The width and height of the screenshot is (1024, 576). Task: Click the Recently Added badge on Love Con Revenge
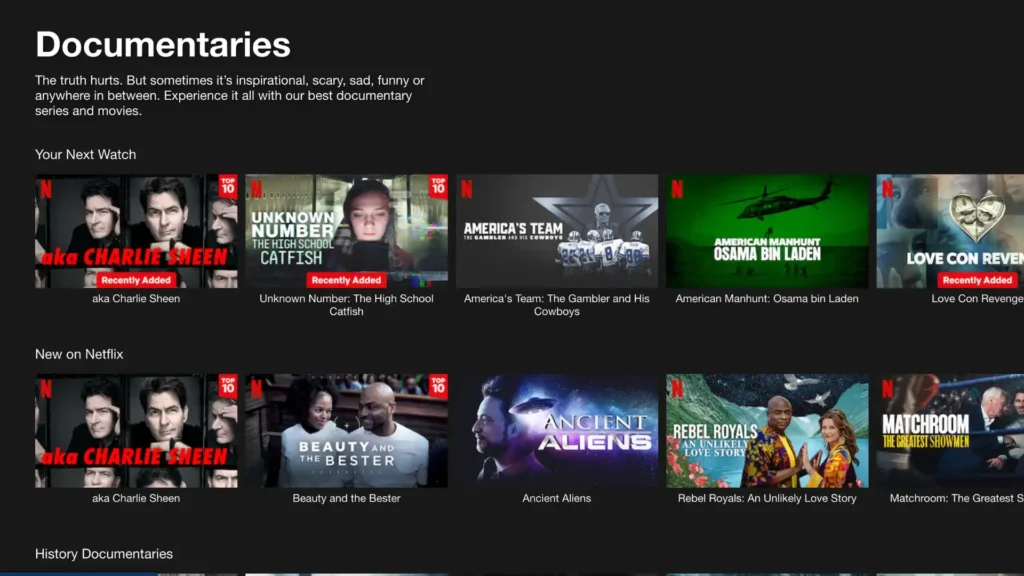pos(976,280)
